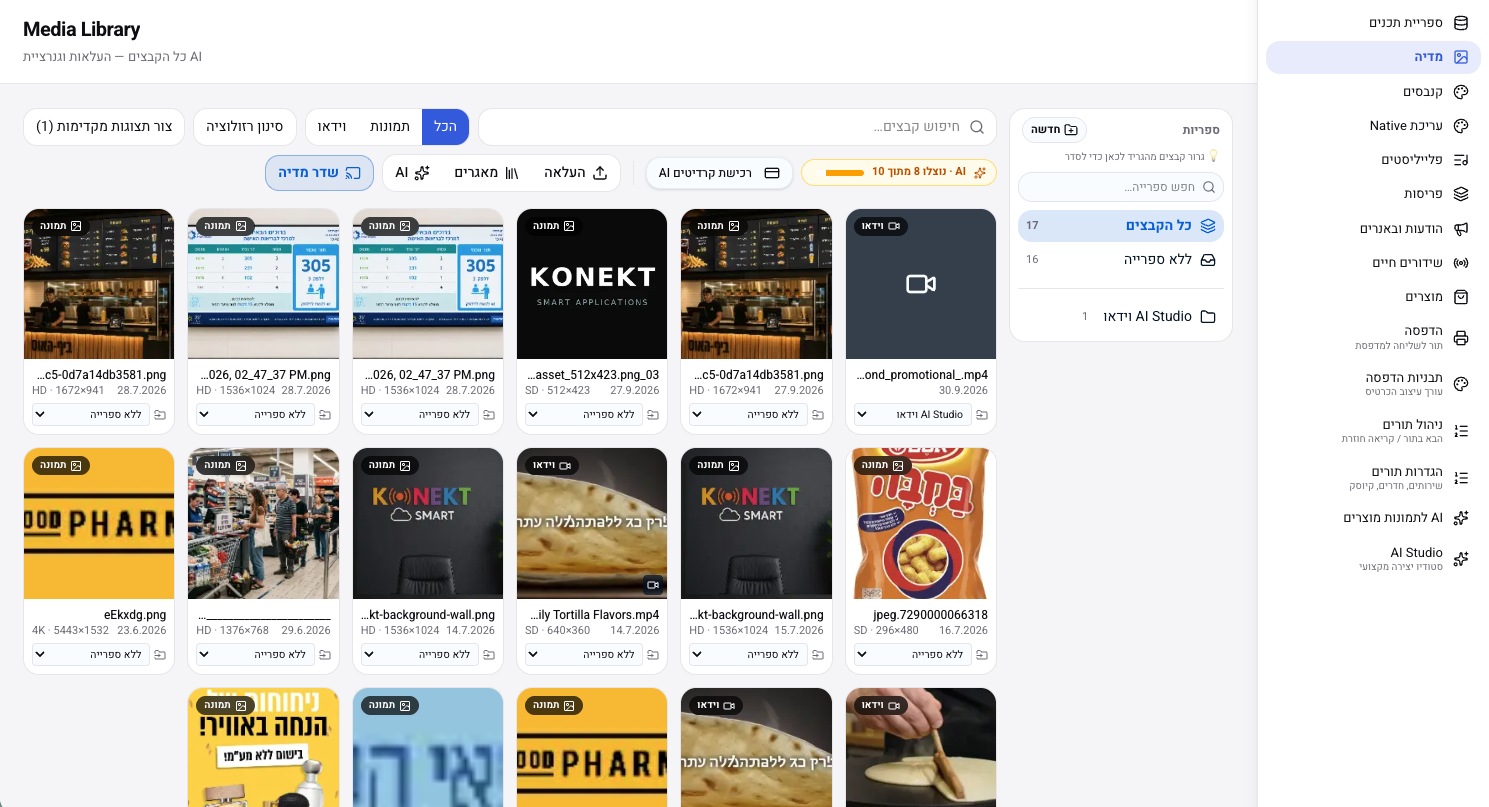Click the shopping bag icon for מוצרים
Viewport: 1489px width, 807px height.
tap(1461, 297)
